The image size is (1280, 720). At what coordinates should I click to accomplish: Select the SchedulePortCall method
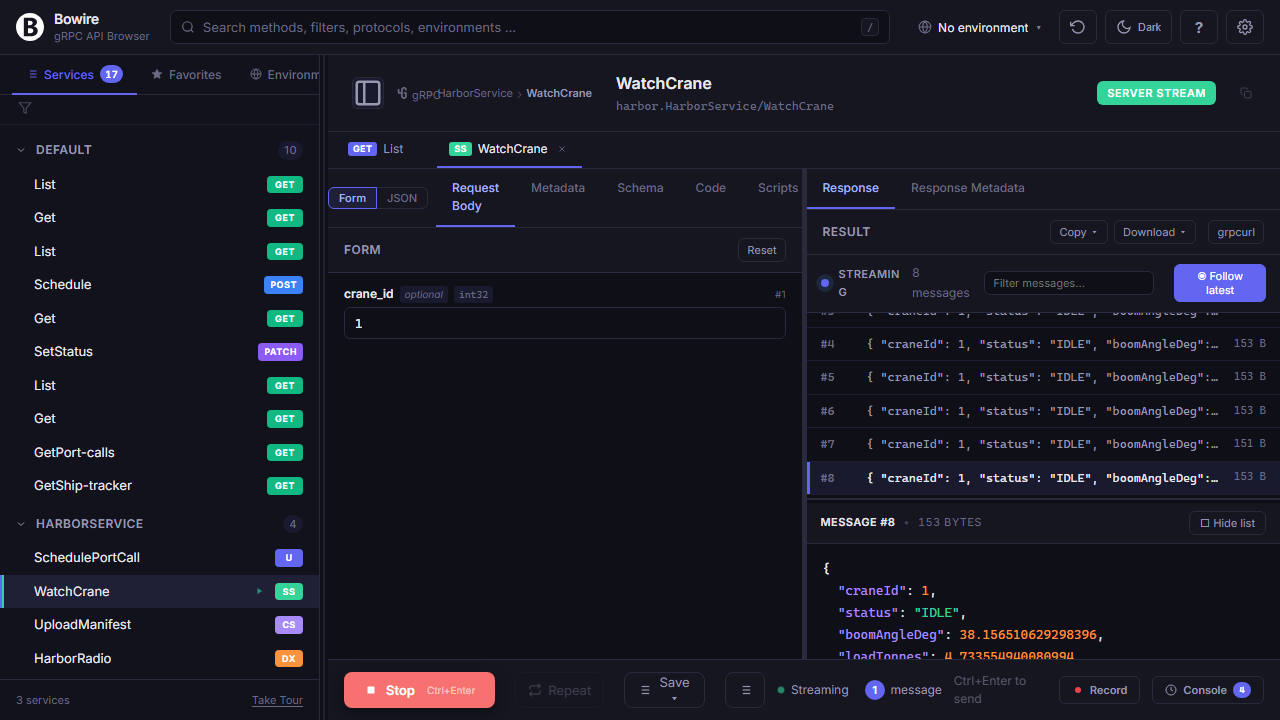point(160,557)
